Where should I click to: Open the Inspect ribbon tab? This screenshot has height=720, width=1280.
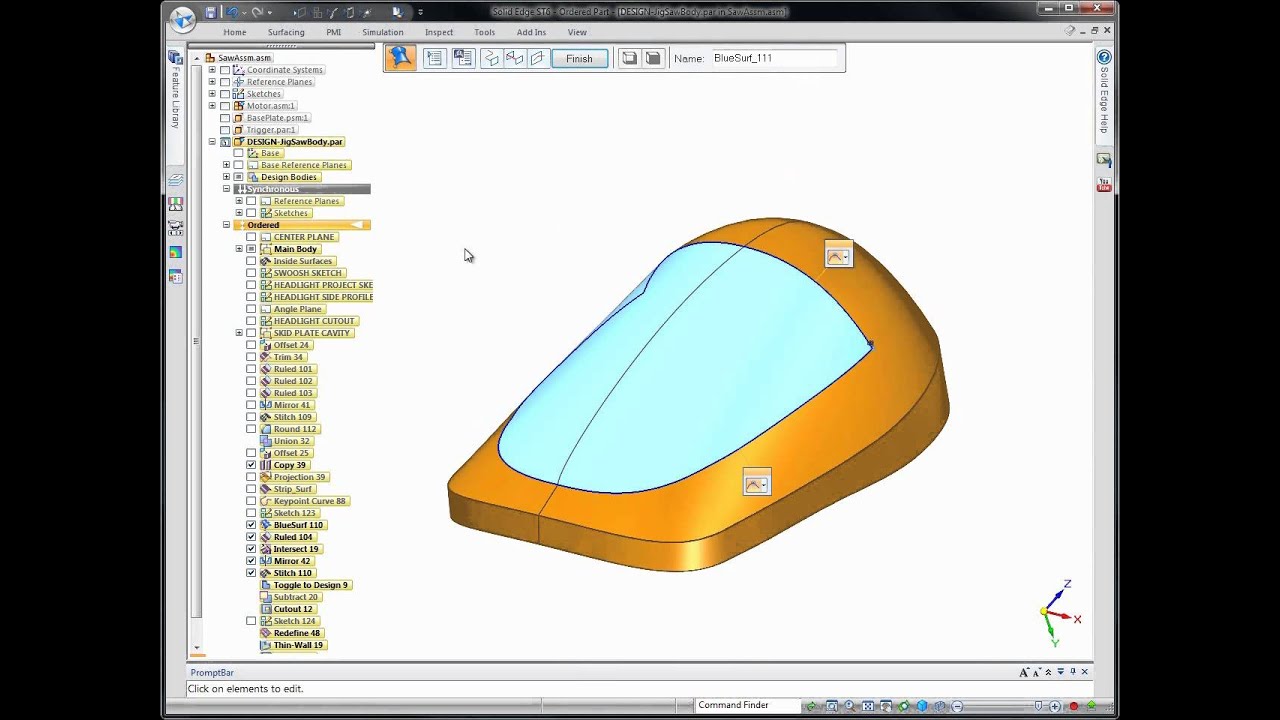point(439,32)
